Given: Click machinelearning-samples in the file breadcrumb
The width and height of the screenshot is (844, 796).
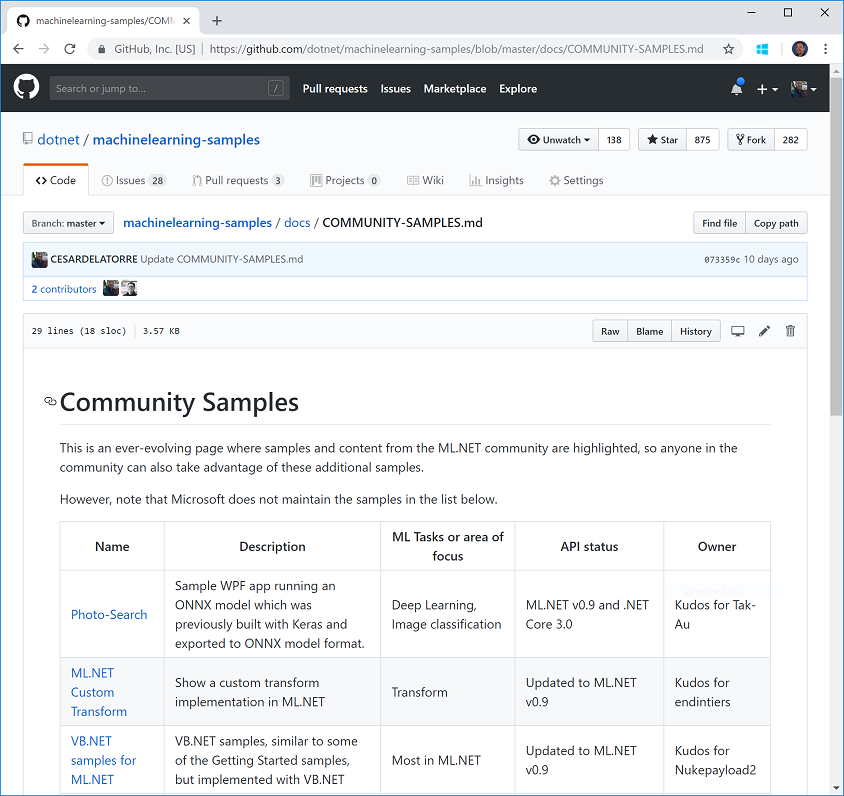Looking at the screenshot, I should click(198, 223).
